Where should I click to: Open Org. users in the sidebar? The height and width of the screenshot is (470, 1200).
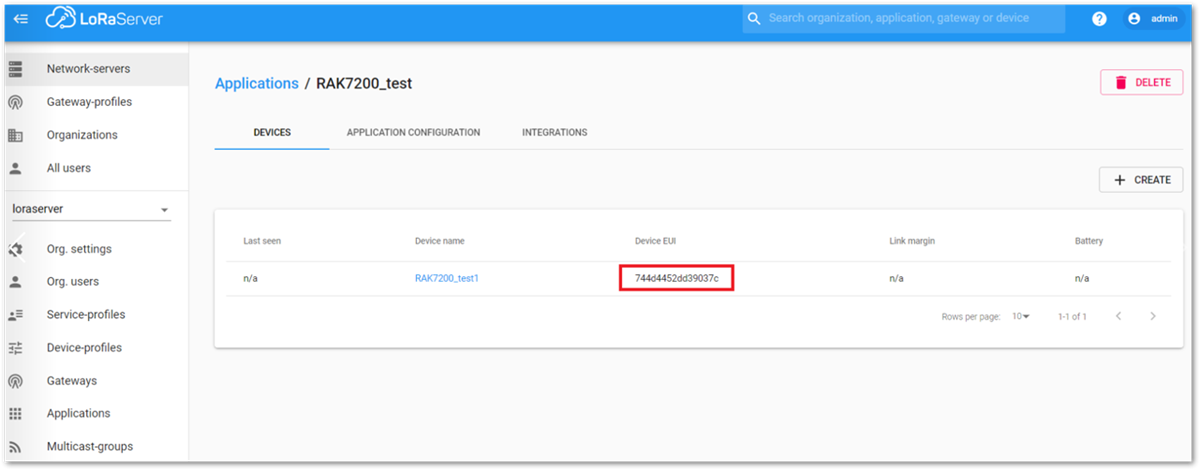click(96, 282)
